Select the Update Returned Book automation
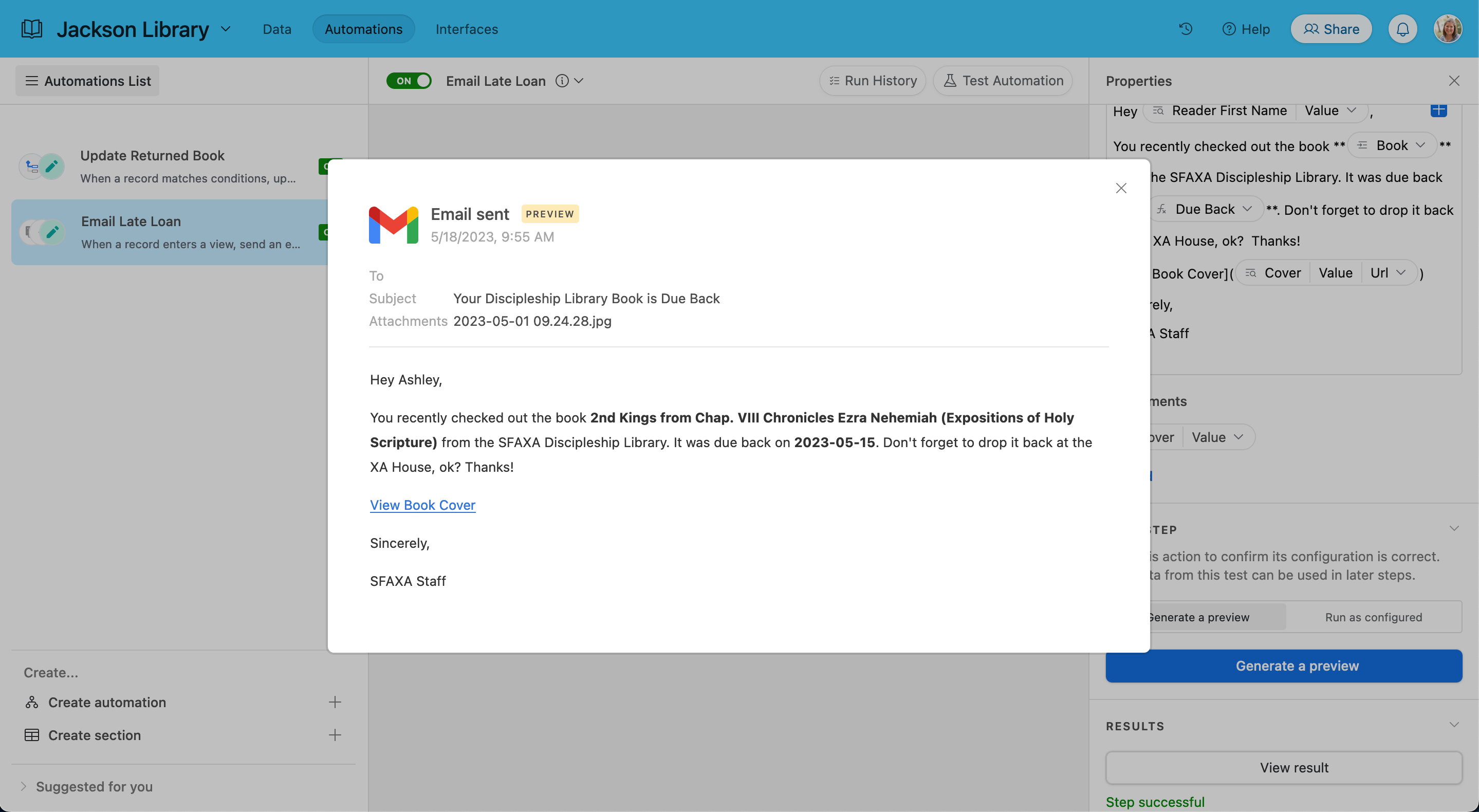The width and height of the screenshot is (1479, 812). 170,167
